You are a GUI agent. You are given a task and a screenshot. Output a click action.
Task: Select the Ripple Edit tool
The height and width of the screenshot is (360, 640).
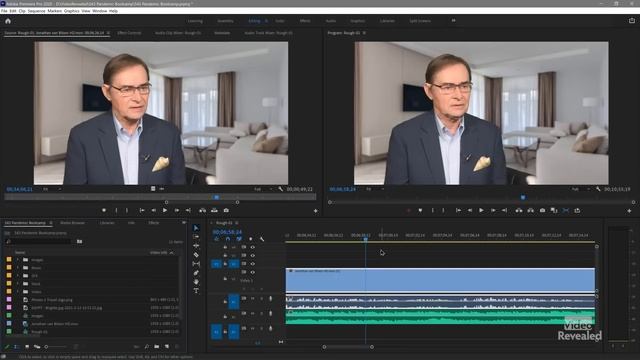[196, 246]
